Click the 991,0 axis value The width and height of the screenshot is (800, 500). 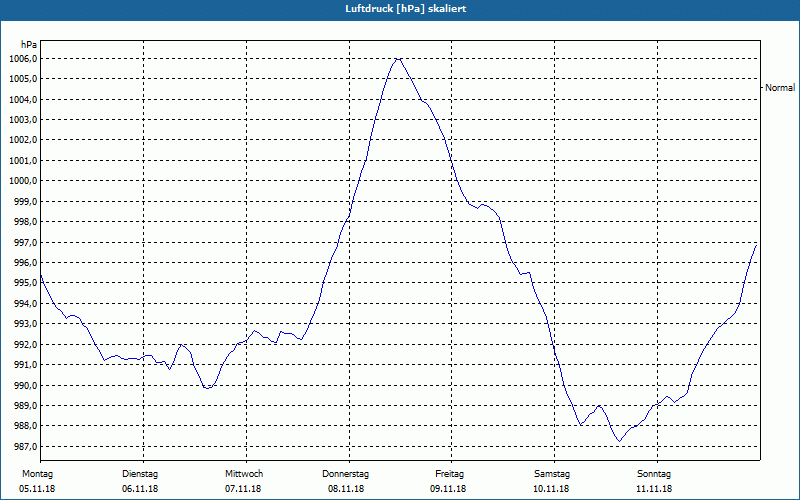(x=25, y=365)
